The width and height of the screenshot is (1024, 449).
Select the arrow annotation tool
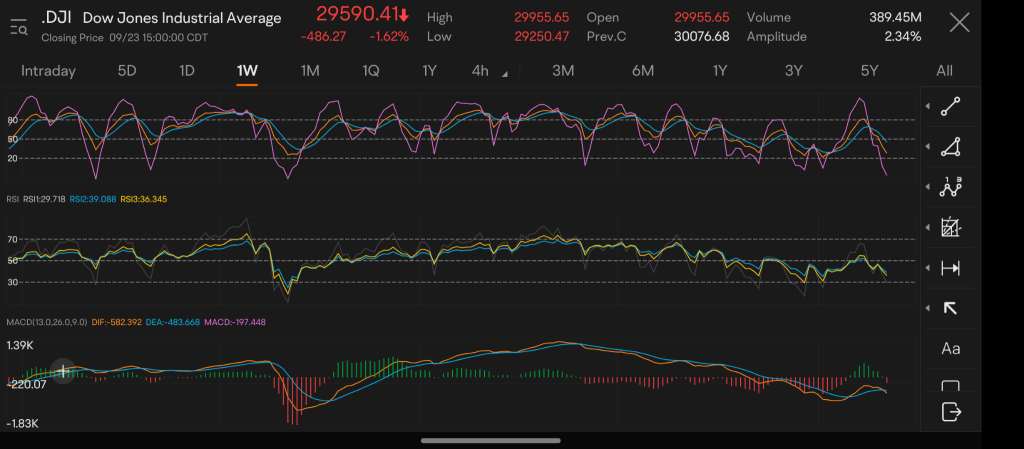[x=950, y=308]
